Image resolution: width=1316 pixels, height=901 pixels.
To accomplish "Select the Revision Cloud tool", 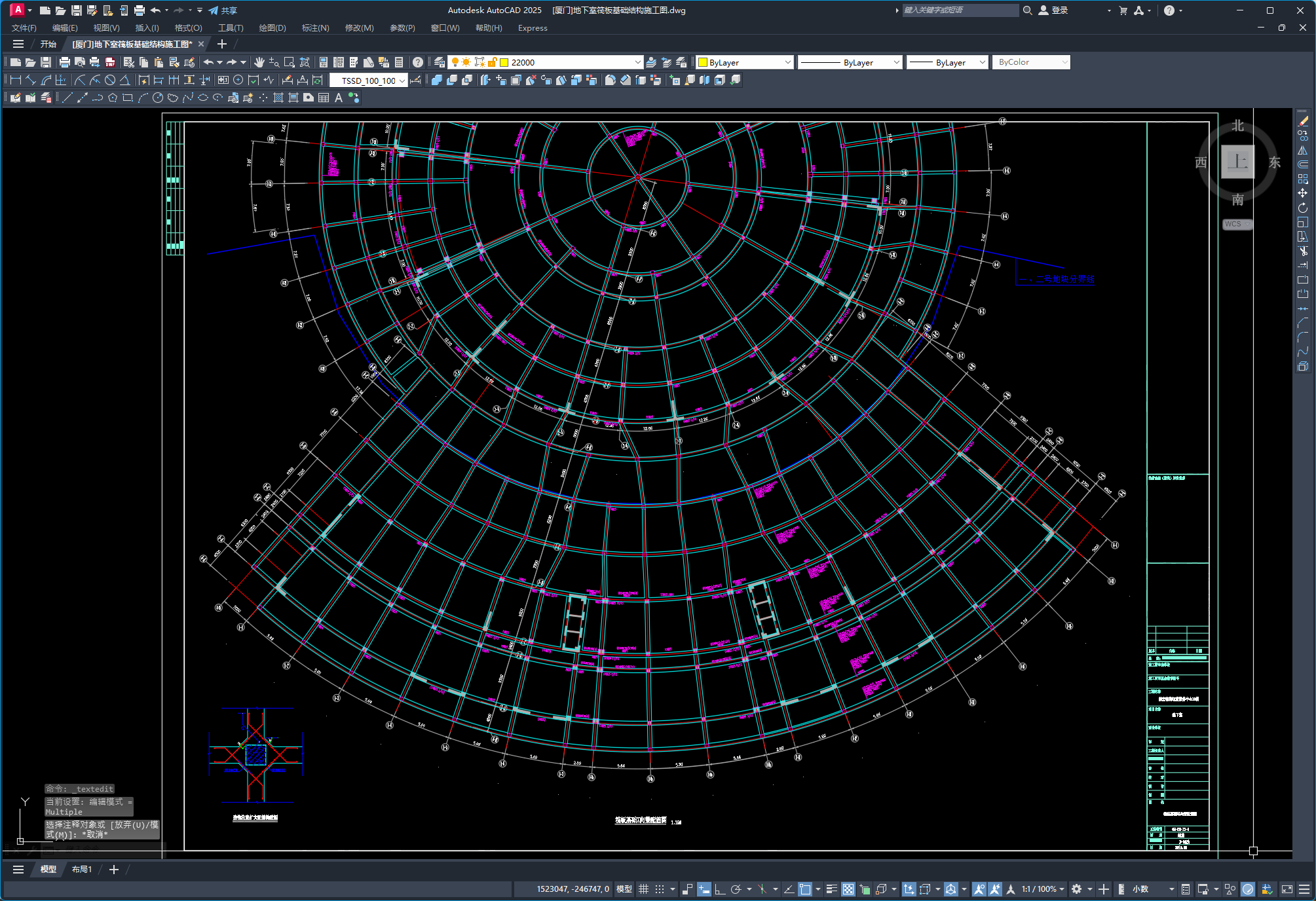I will pyautogui.click(x=173, y=98).
